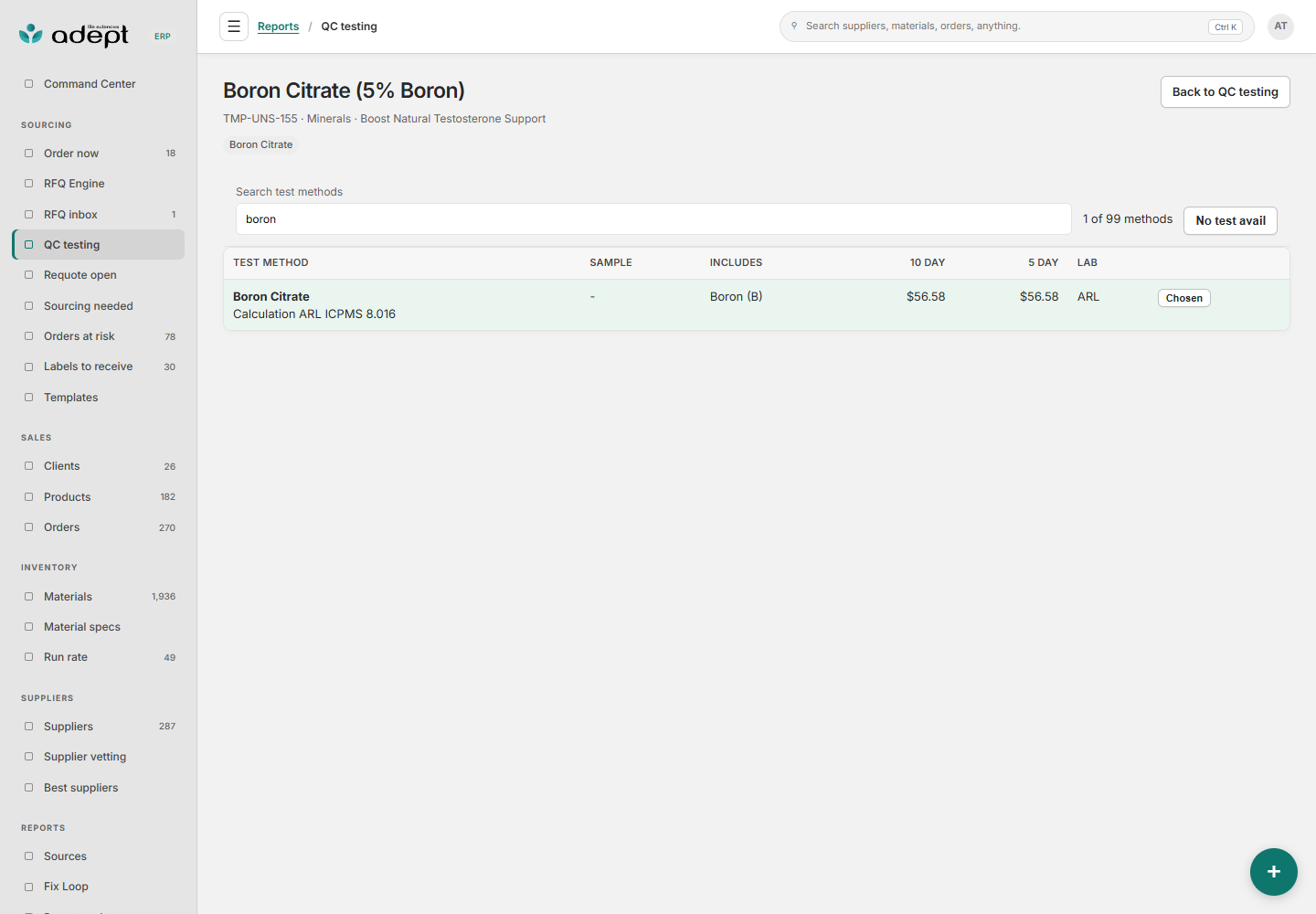
Task: Open Orders at risk list
Action: click(99, 336)
